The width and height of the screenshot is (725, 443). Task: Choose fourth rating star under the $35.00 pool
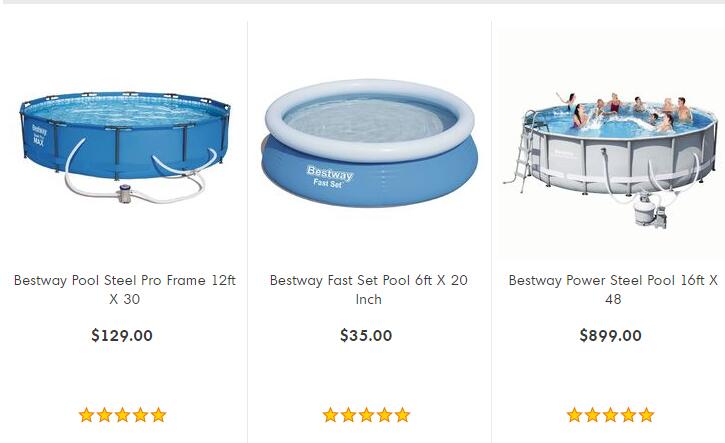coord(384,415)
